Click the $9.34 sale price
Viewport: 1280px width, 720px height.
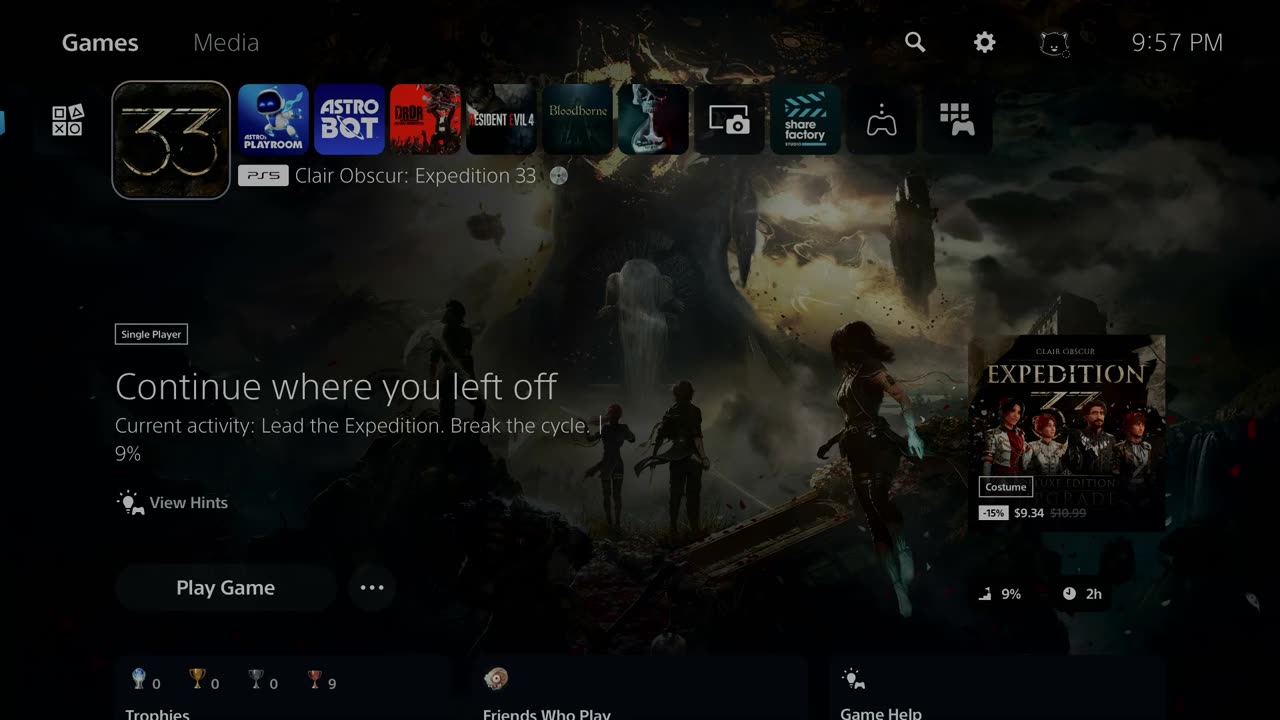click(x=1029, y=513)
